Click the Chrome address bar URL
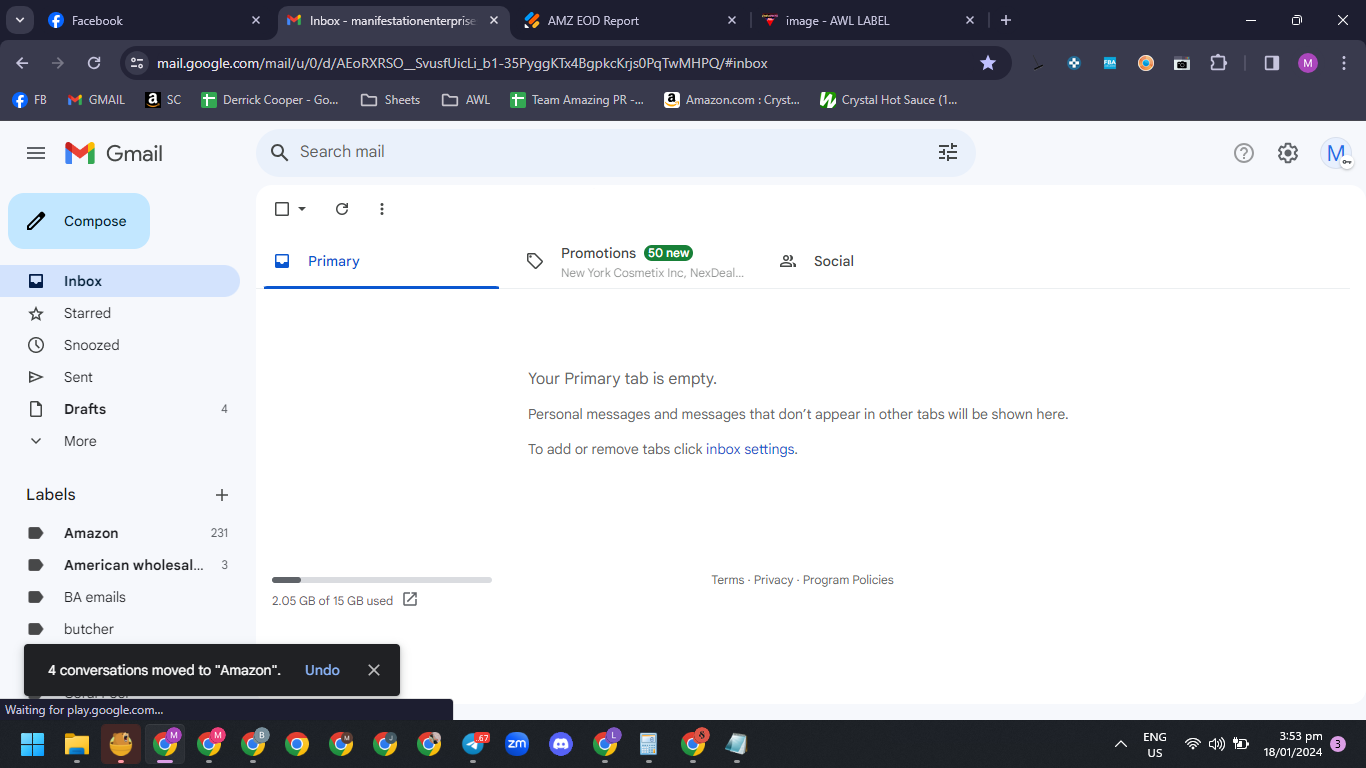Viewport: 1366px width, 768px height. [x=462, y=63]
